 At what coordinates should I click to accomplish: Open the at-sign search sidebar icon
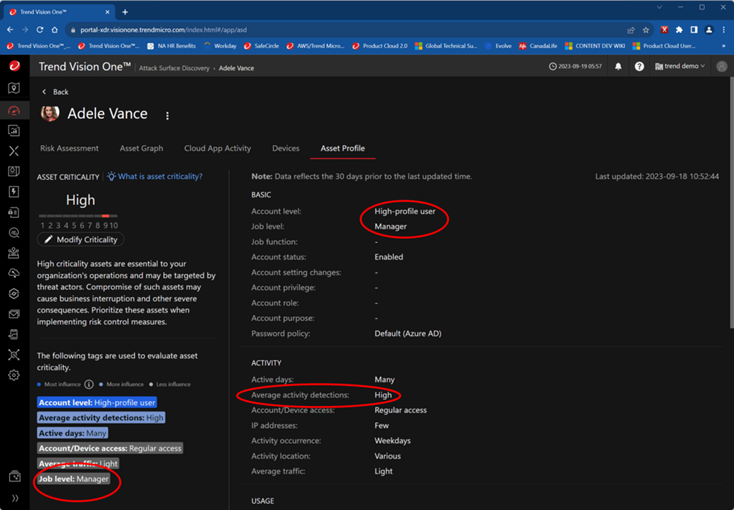click(14, 233)
